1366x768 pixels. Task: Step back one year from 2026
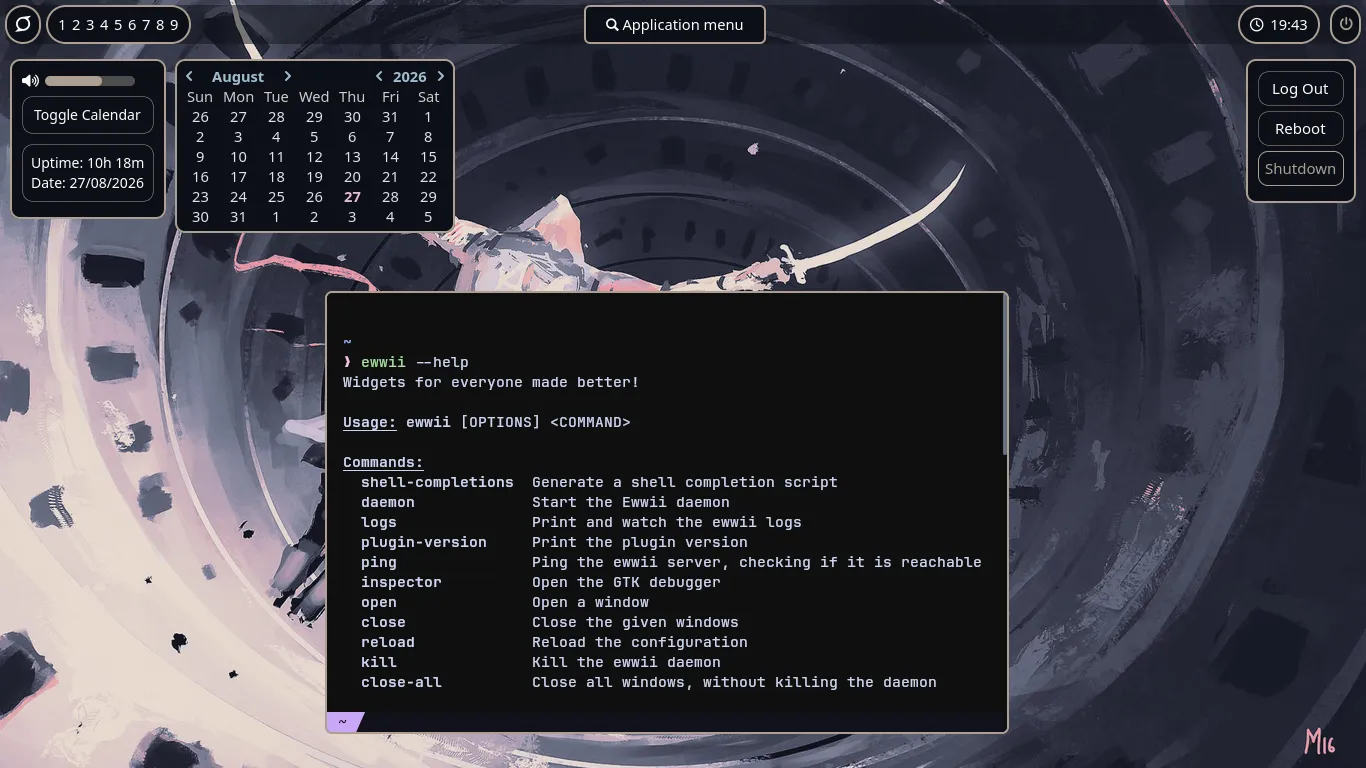tap(379, 76)
